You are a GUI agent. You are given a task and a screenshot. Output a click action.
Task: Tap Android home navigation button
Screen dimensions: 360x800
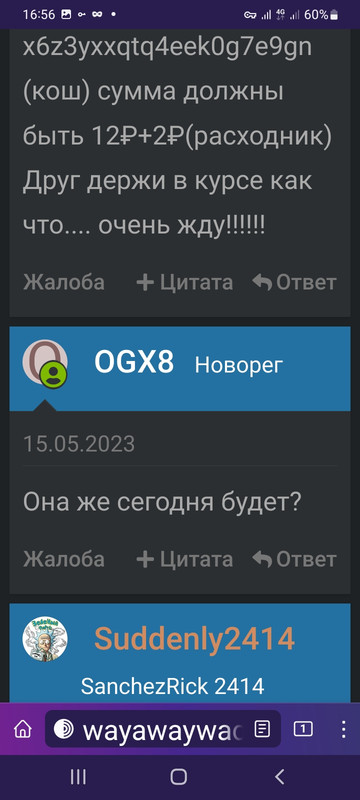coord(178,777)
